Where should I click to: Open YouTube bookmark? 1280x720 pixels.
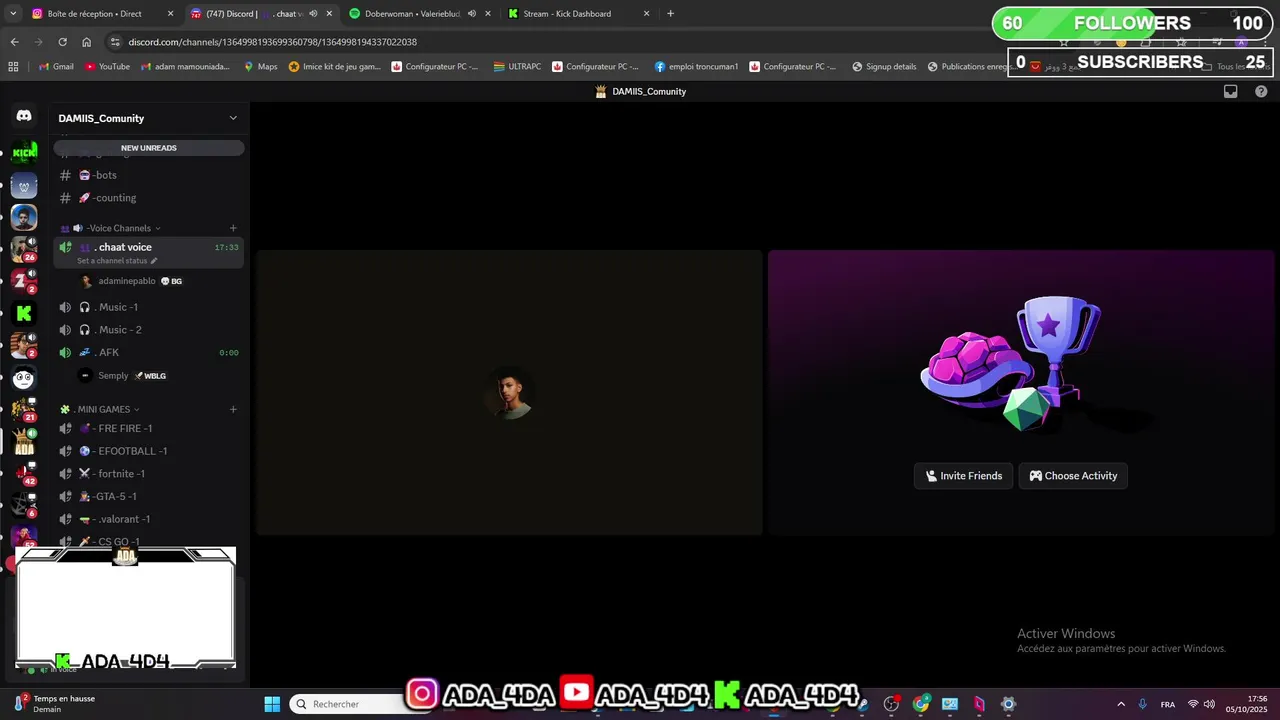[107, 67]
